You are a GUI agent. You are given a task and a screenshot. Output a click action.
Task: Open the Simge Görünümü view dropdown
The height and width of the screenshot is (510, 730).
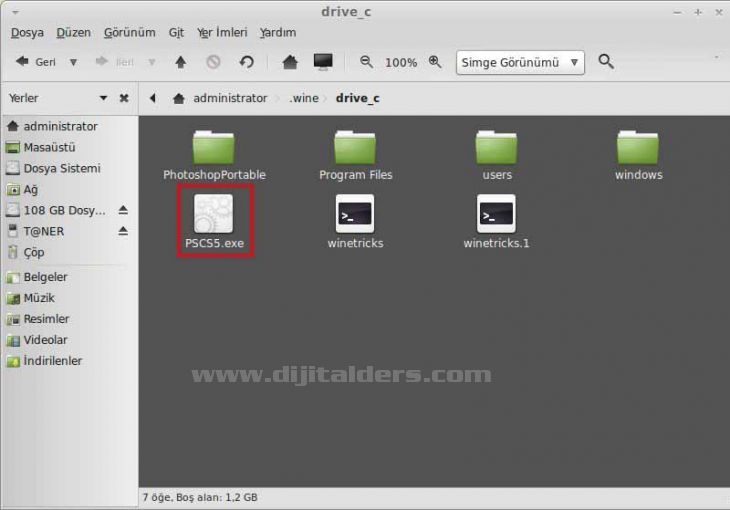click(520, 62)
